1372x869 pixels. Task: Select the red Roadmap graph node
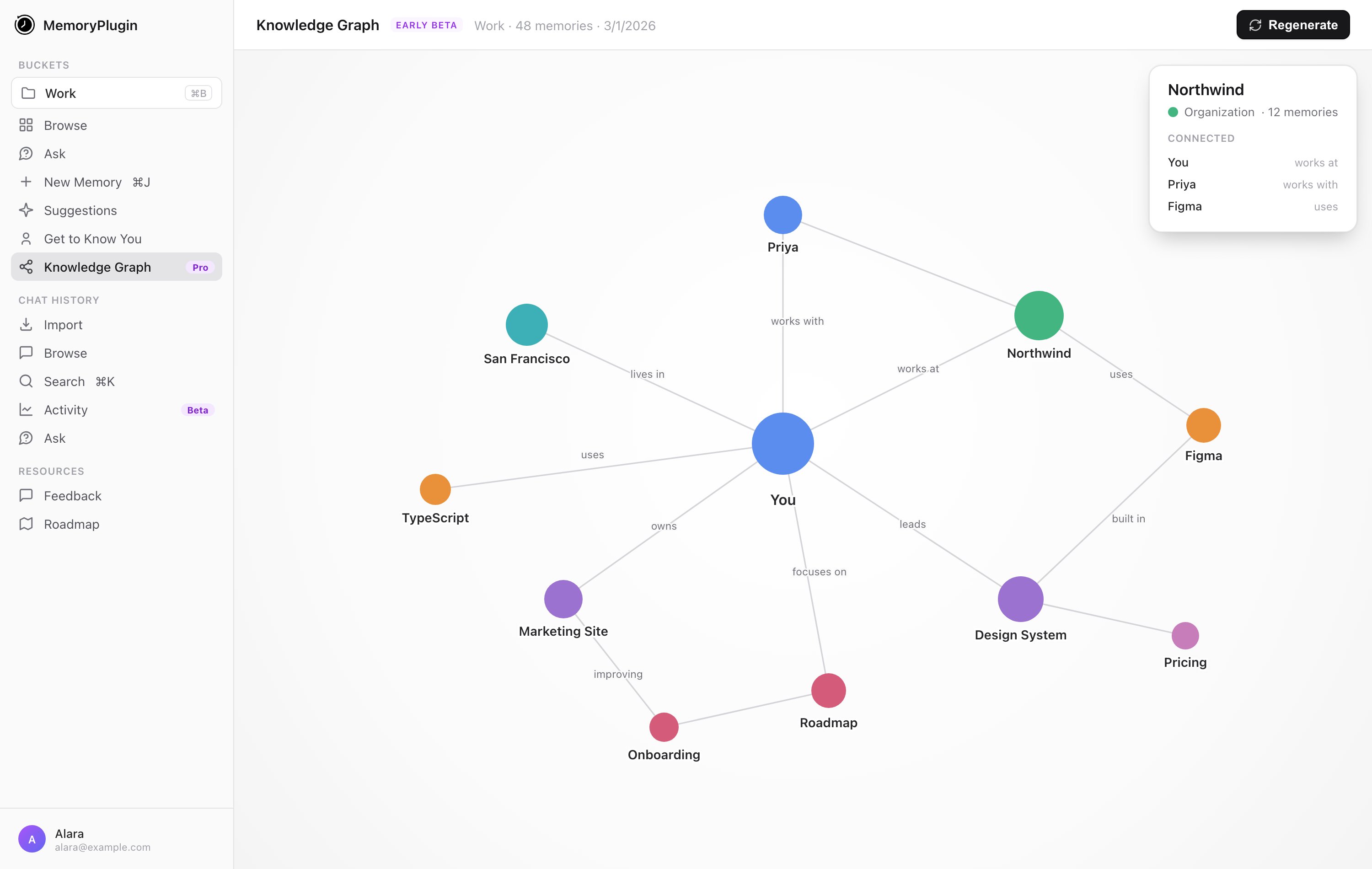pyautogui.click(x=828, y=690)
